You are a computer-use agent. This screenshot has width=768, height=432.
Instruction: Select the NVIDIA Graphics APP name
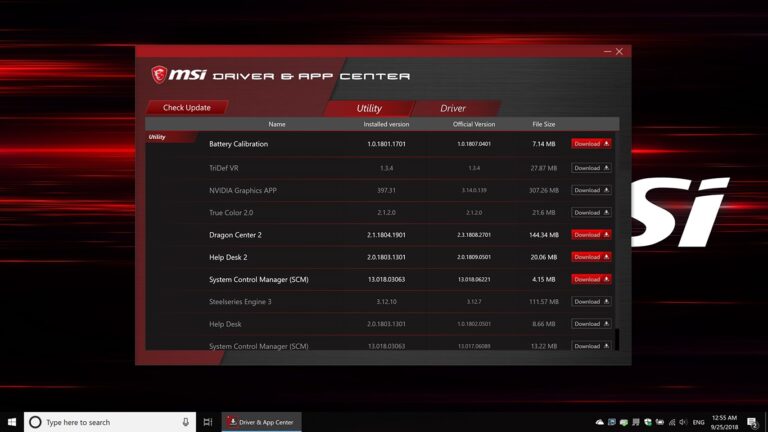[x=243, y=191]
